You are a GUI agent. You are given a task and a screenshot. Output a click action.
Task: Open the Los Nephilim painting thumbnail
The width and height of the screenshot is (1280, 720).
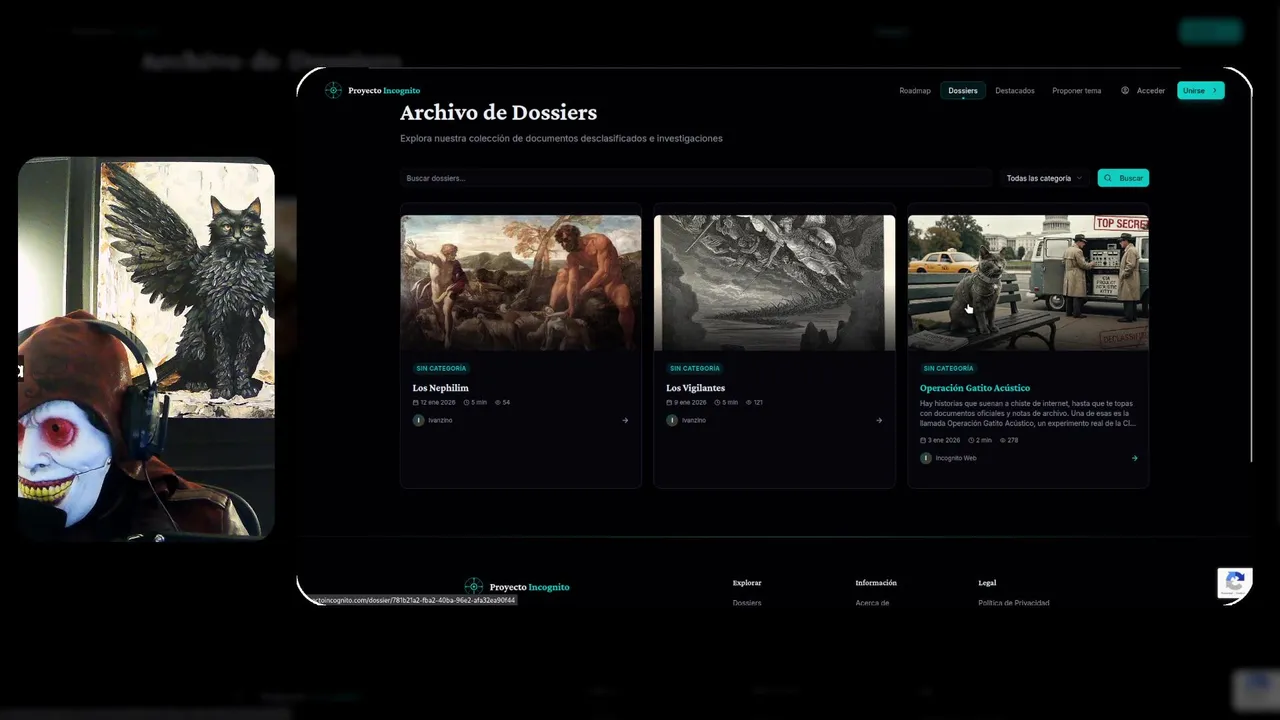coord(521,283)
